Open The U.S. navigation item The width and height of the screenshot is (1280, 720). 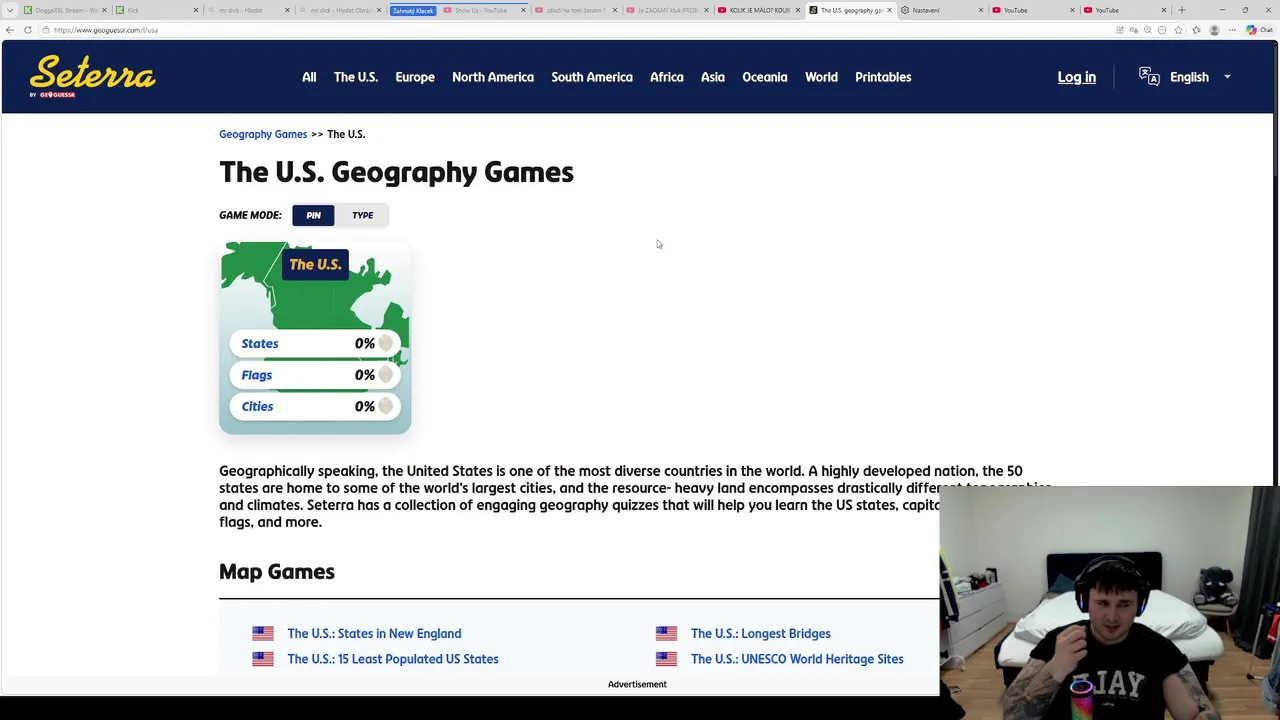point(356,77)
